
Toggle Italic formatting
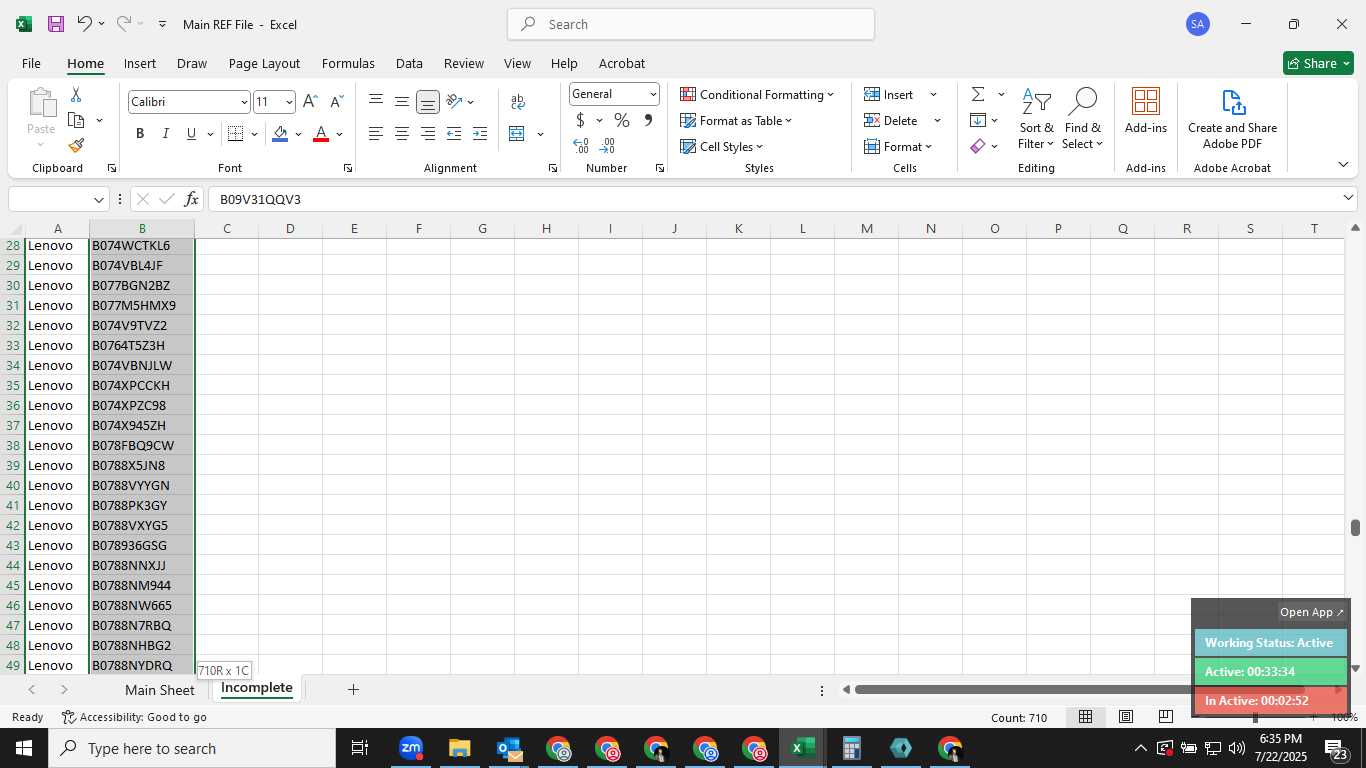pyautogui.click(x=166, y=134)
